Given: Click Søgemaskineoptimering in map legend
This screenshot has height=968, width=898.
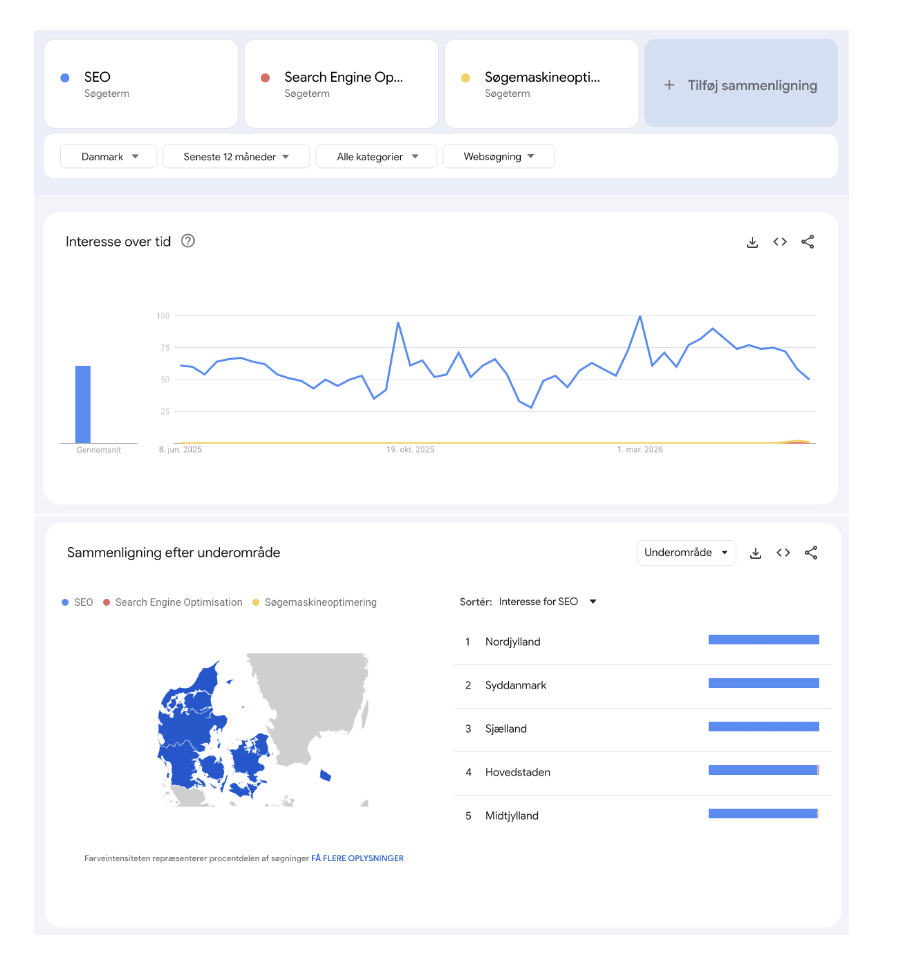Looking at the screenshot, I should click(315, 603).
